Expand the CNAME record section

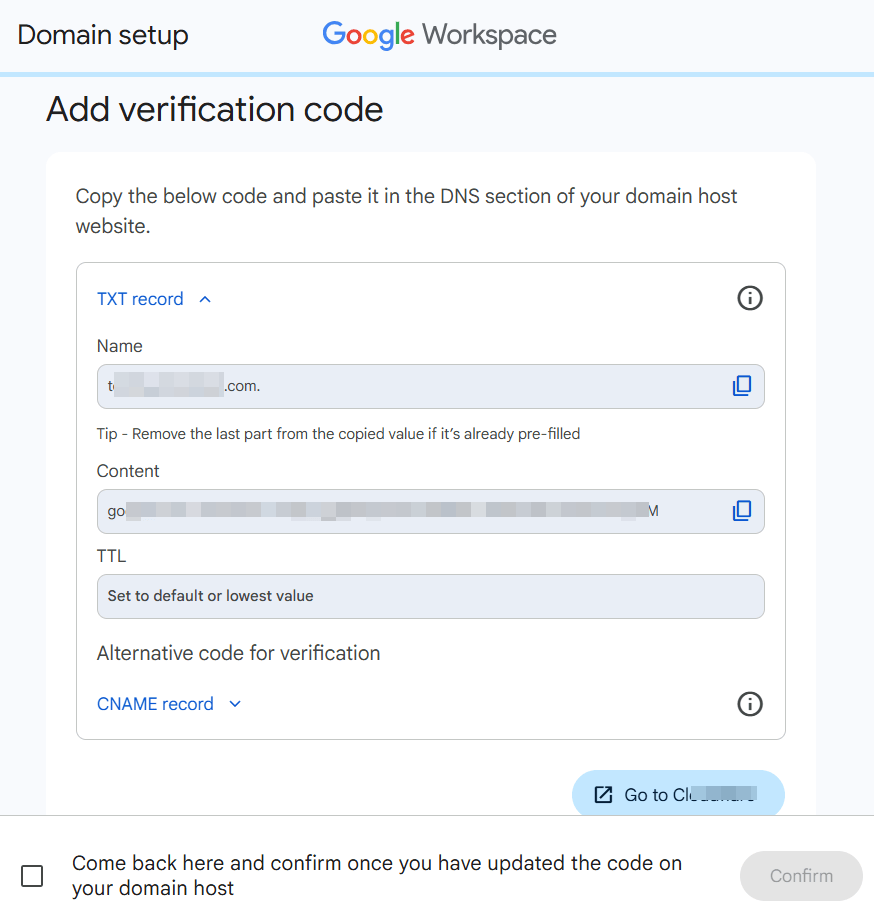coord(170,704)
